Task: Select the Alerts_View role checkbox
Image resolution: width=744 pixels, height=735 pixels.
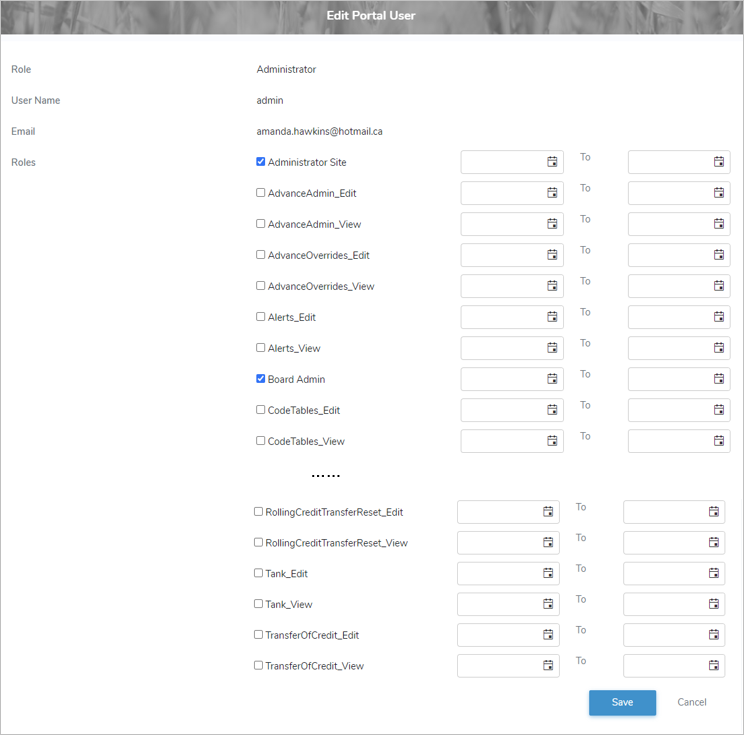Action: coord(261,348)
